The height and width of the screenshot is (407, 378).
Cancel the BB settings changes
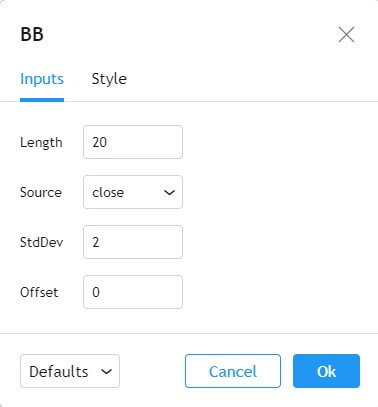pos(233,371)
